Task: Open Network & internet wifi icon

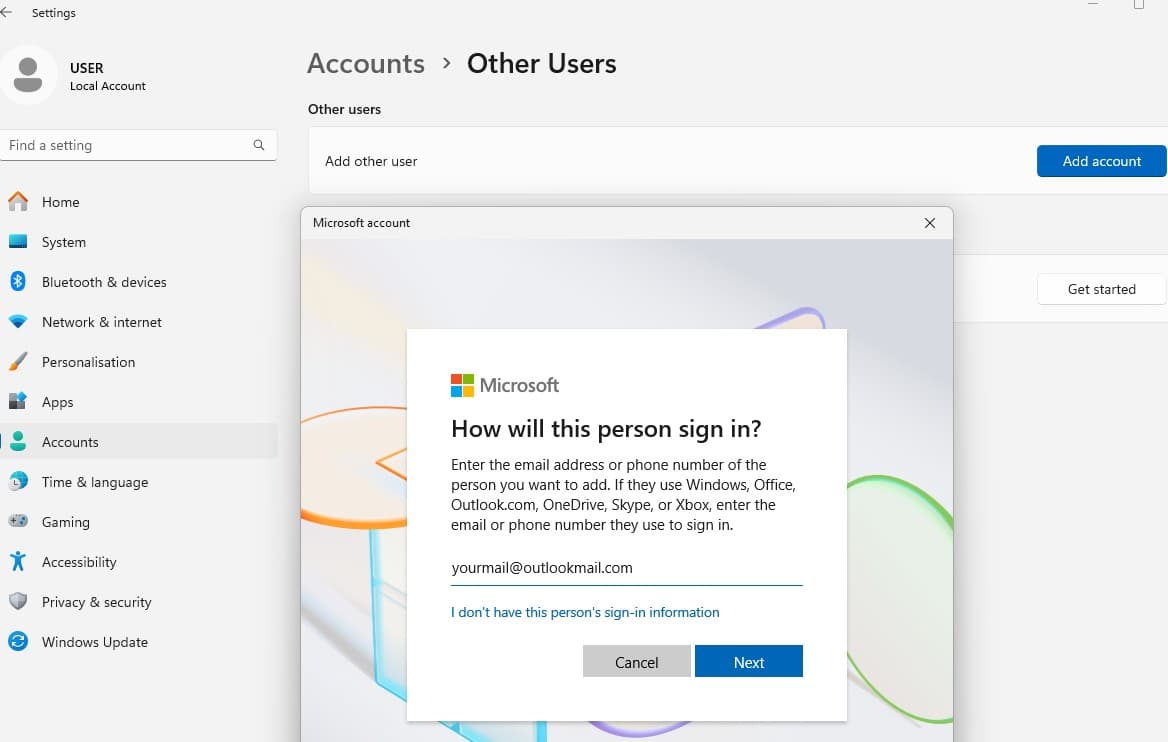Action: pos(18,322)
